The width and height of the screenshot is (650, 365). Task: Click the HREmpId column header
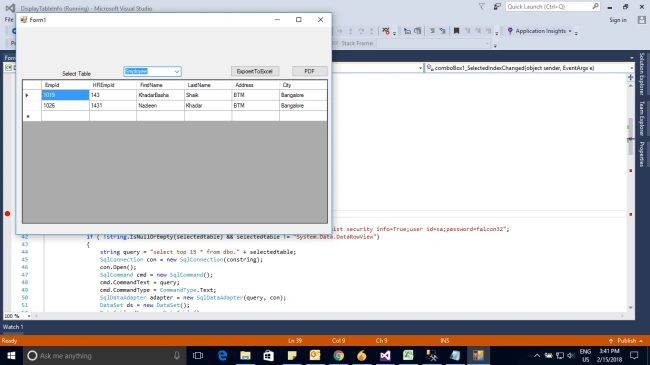pyautogui.click(x=113, y=85)
